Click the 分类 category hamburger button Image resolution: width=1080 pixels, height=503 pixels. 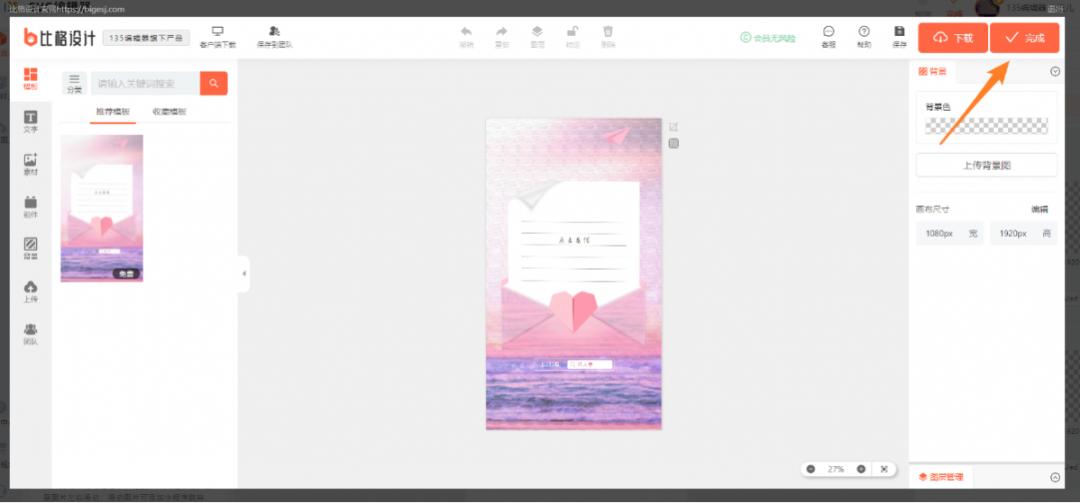(x=74, y=83)
